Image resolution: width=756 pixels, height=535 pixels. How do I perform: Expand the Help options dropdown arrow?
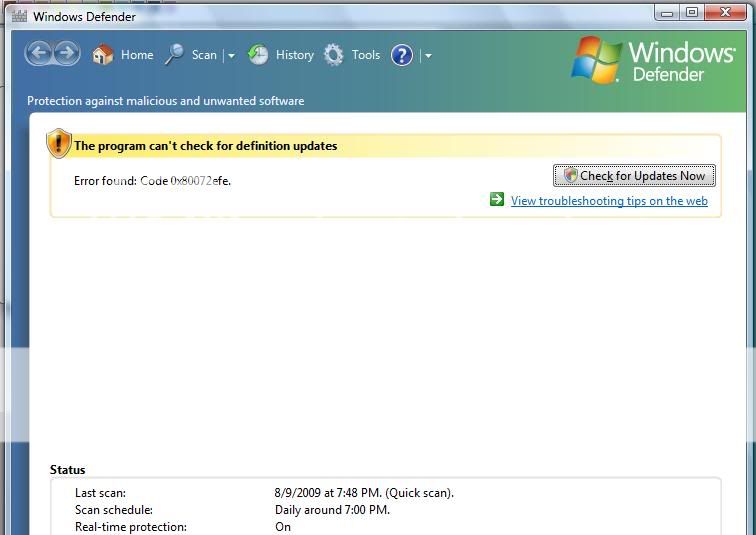coord(428,56)
